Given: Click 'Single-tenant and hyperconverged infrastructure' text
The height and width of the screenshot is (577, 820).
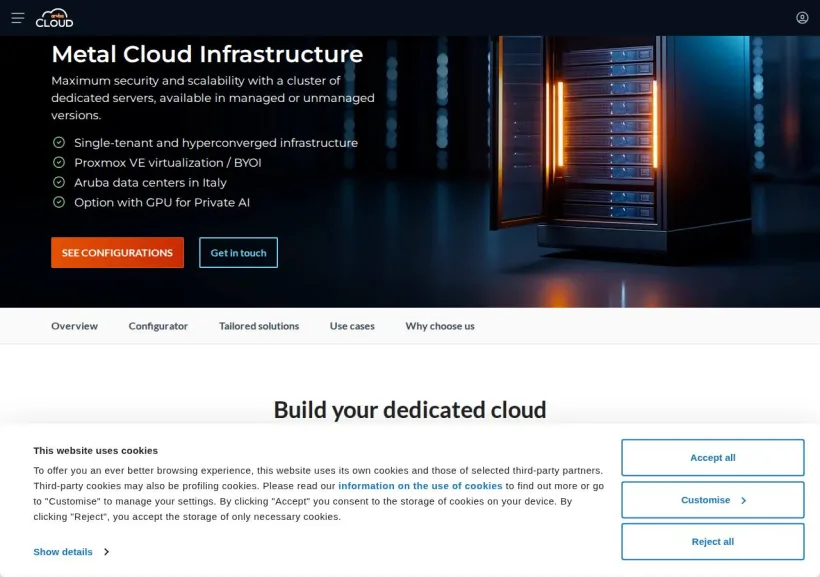Looking at the screenshot, I should pyautogui.click(x=216, y=143).
